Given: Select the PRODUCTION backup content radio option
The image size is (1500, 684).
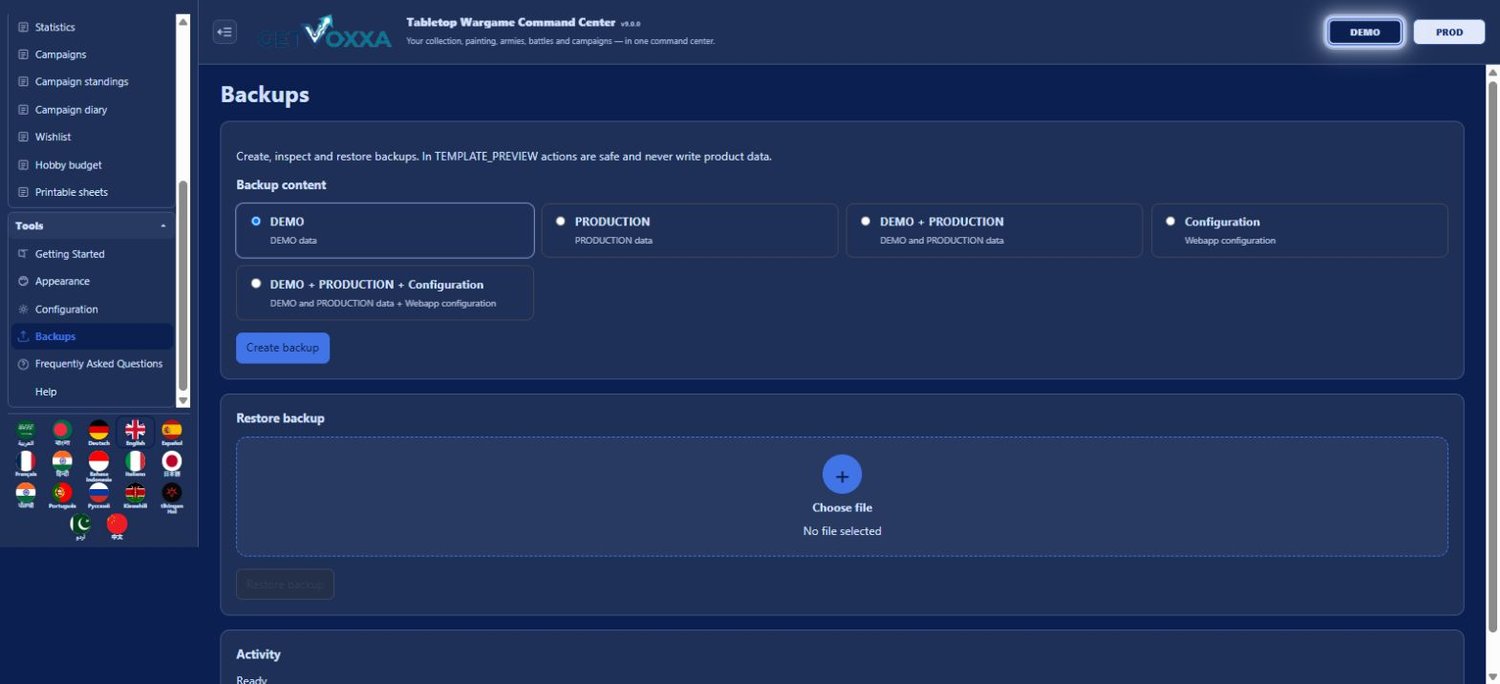Looking at the screenshot, I should point(690,230).
